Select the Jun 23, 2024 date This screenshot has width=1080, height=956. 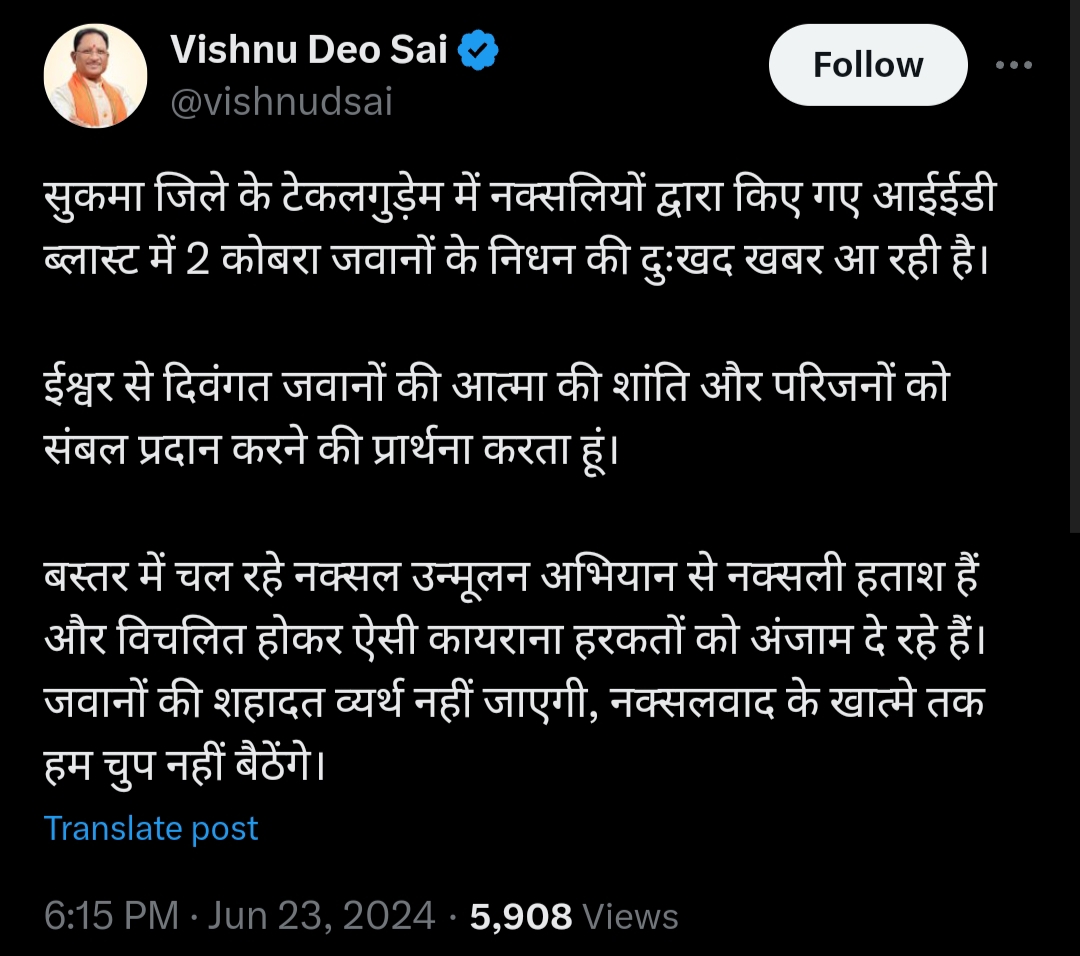[321, 916]
